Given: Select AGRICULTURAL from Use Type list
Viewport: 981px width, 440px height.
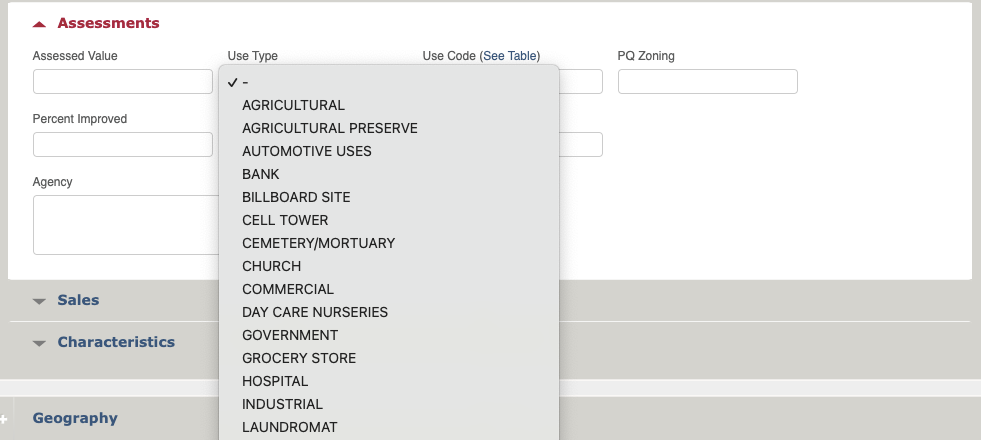Looking at the screenshot, I should [x=389, y=105].
